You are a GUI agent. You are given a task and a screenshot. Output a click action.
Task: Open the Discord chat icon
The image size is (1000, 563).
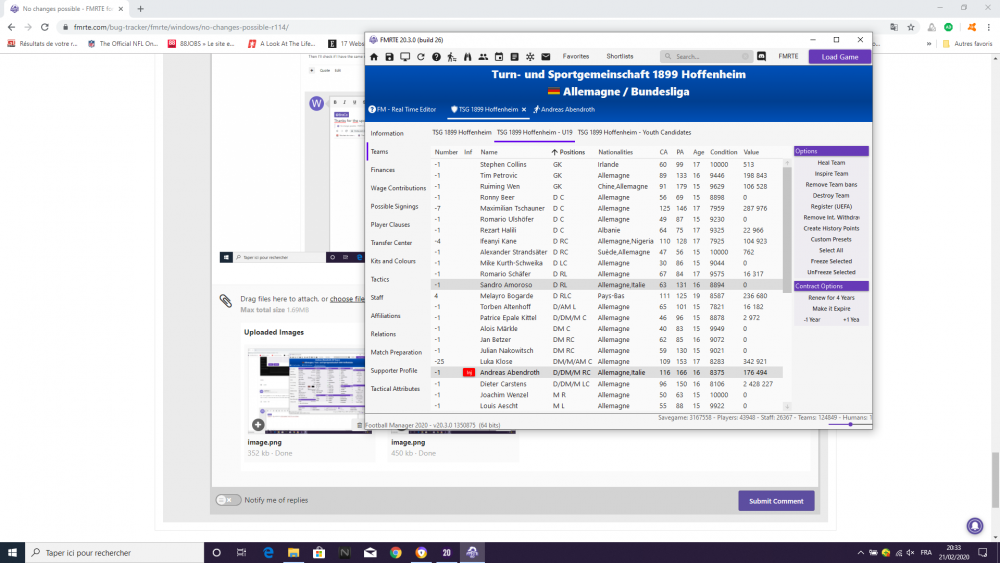pyautogui.click(x=761, y=56)
